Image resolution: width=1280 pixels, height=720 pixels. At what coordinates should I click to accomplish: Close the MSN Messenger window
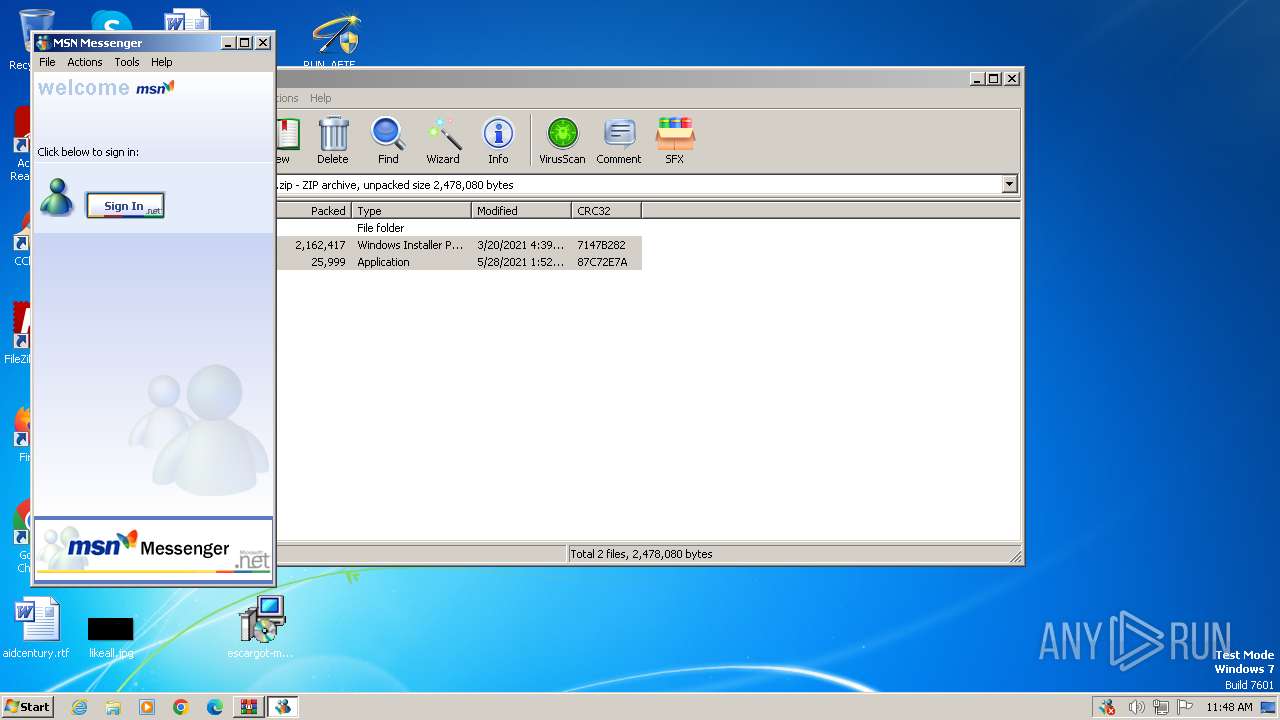[x=263, y=43]
